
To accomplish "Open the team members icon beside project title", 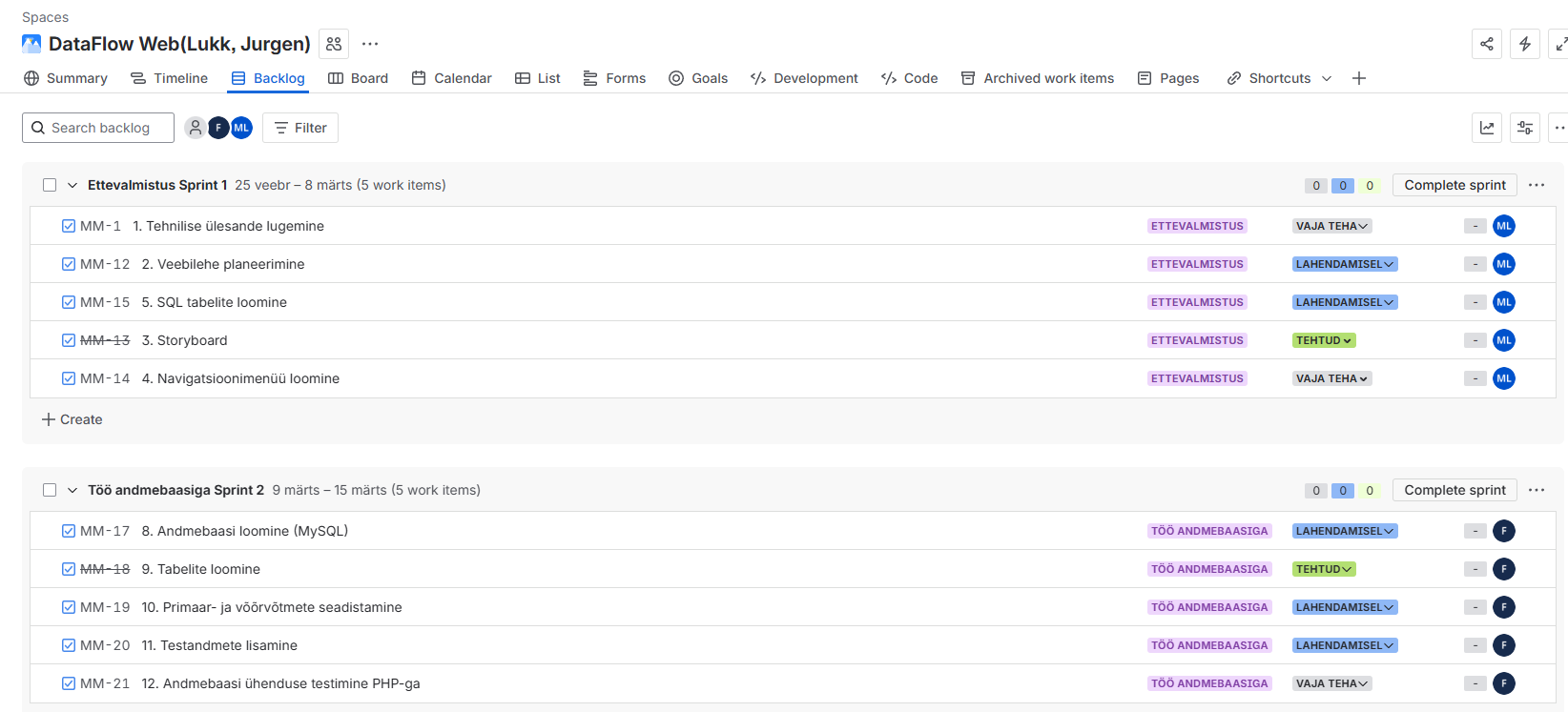I will pos(334,44).
